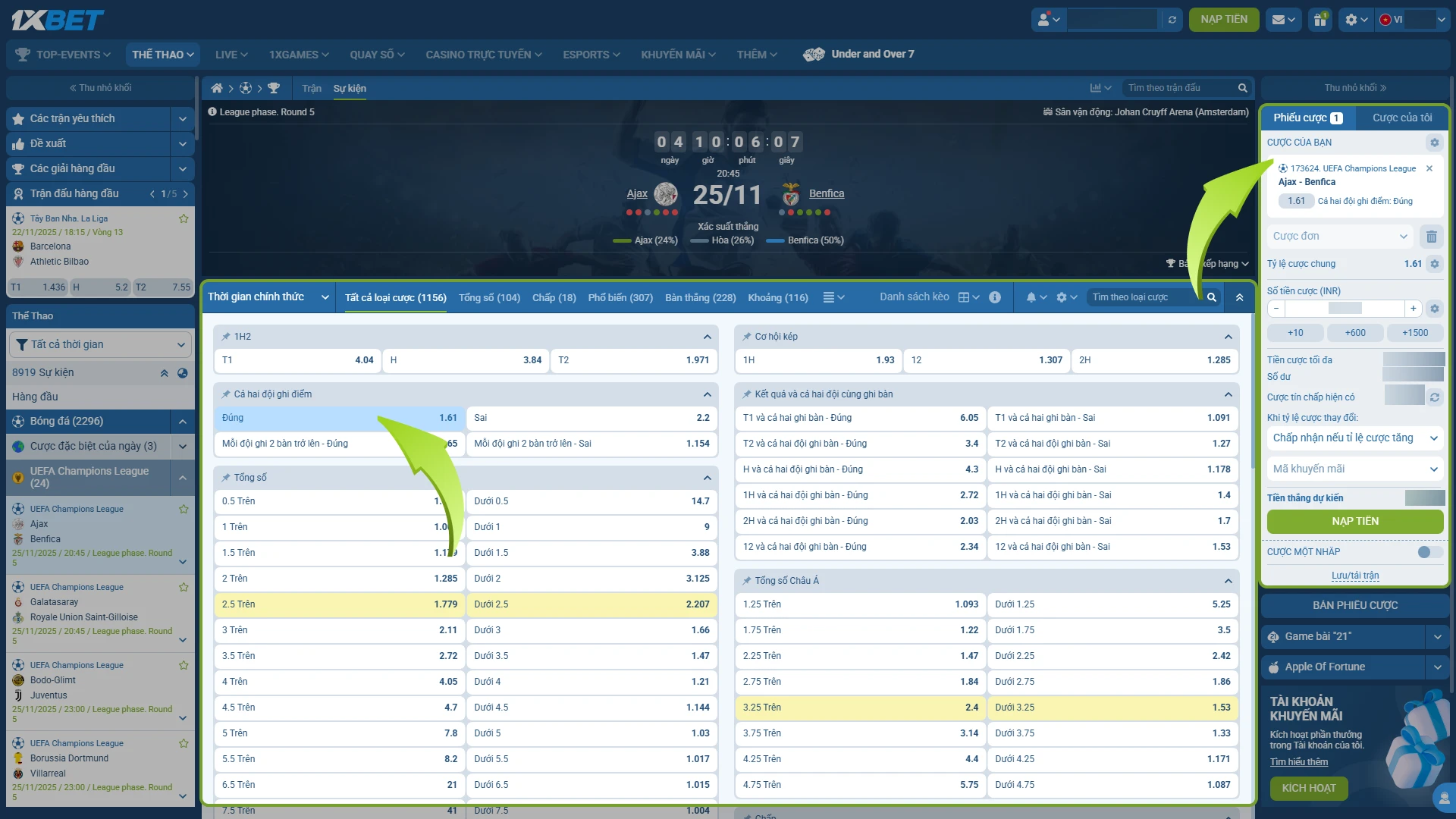Viewport: 1456px width, 819px height.
Task: Click the info icon beside Danh sách kèo
Action: click(995, 297)
